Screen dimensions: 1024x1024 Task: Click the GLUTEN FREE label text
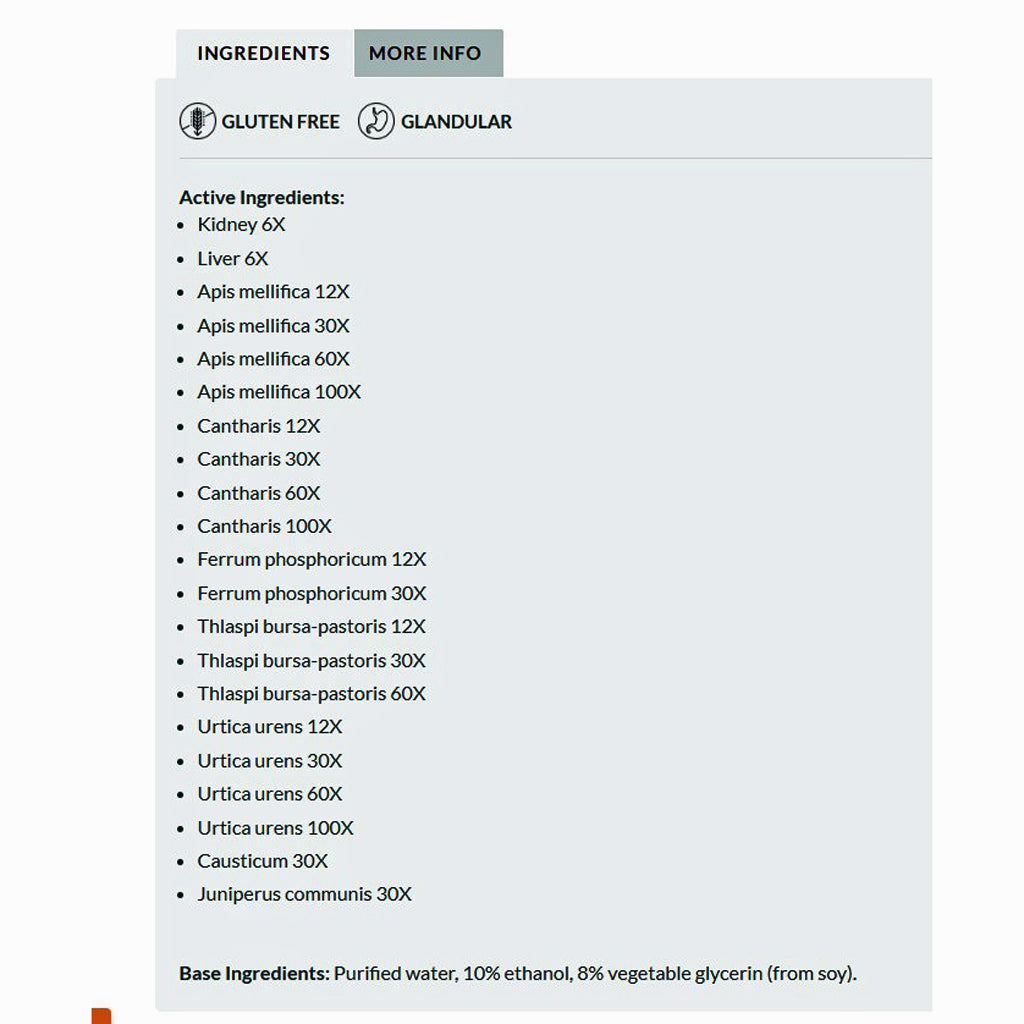click(280, 122)
